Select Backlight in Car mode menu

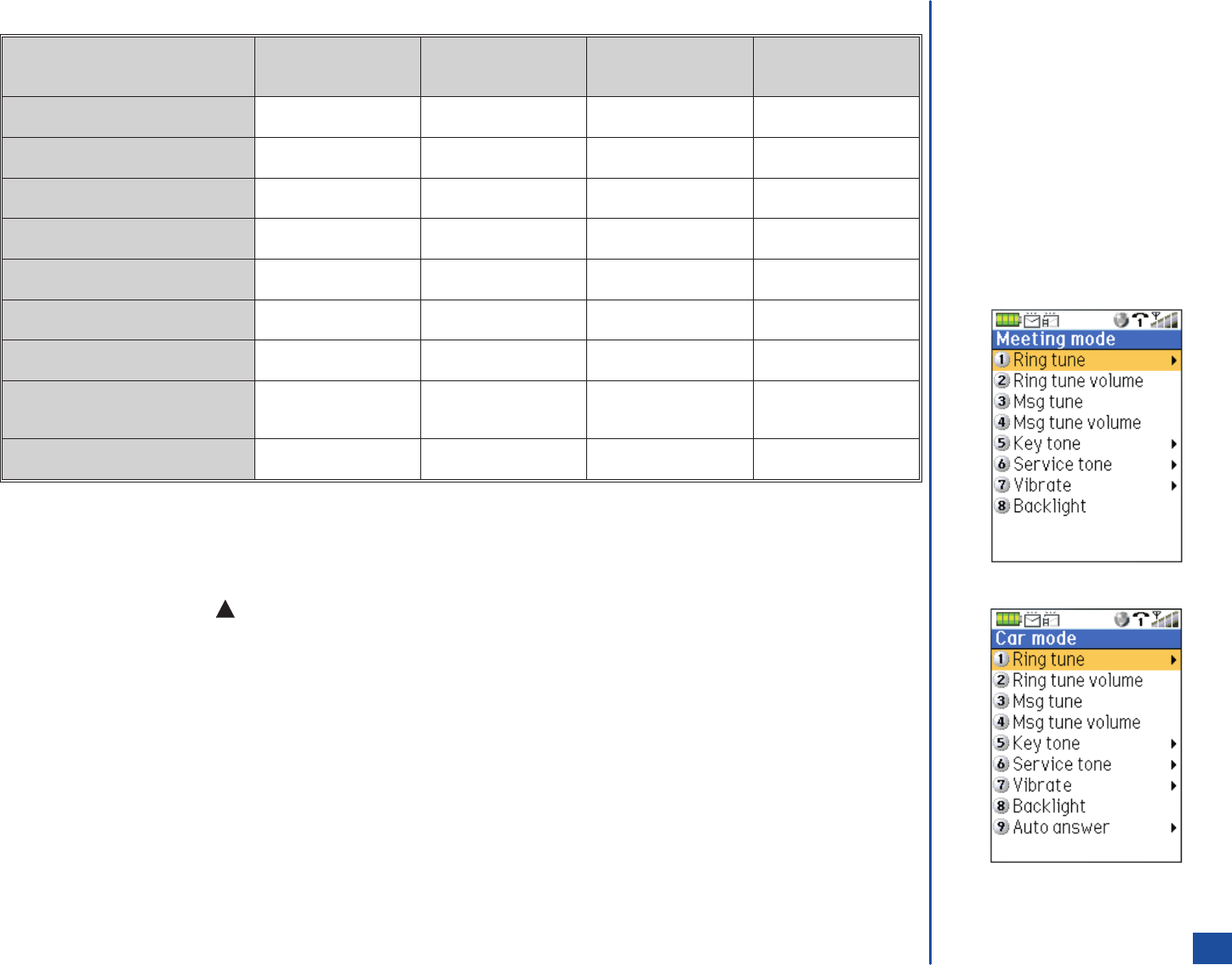[1087, 807]
